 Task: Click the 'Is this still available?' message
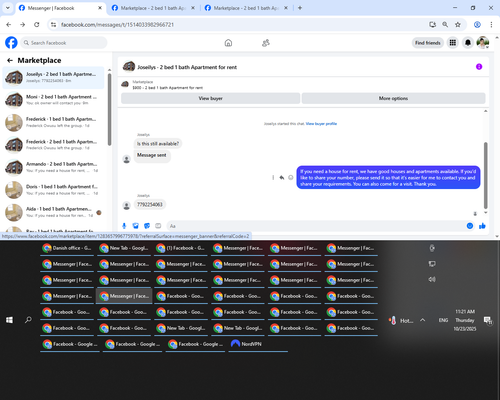(x=158, y=144)
